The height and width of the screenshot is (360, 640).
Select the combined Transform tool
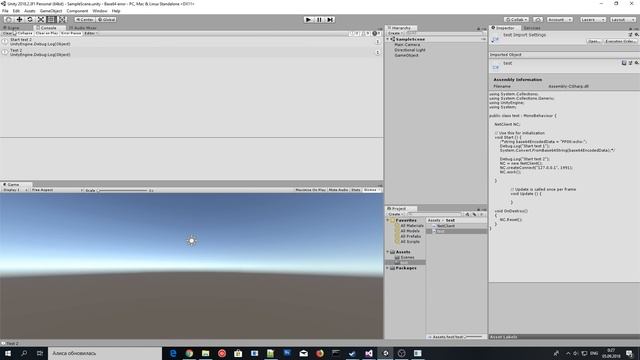pyautogui.click(x=62, y=20)
